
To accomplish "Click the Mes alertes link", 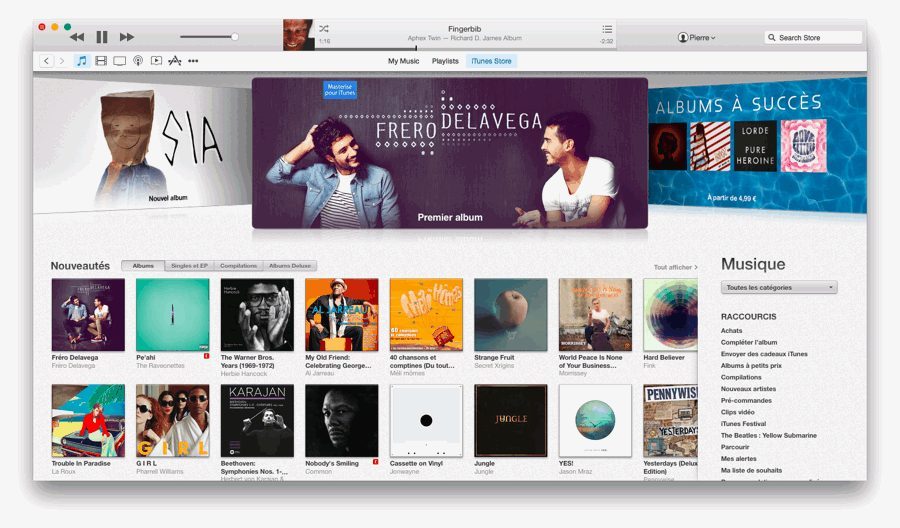I will 739,459.
